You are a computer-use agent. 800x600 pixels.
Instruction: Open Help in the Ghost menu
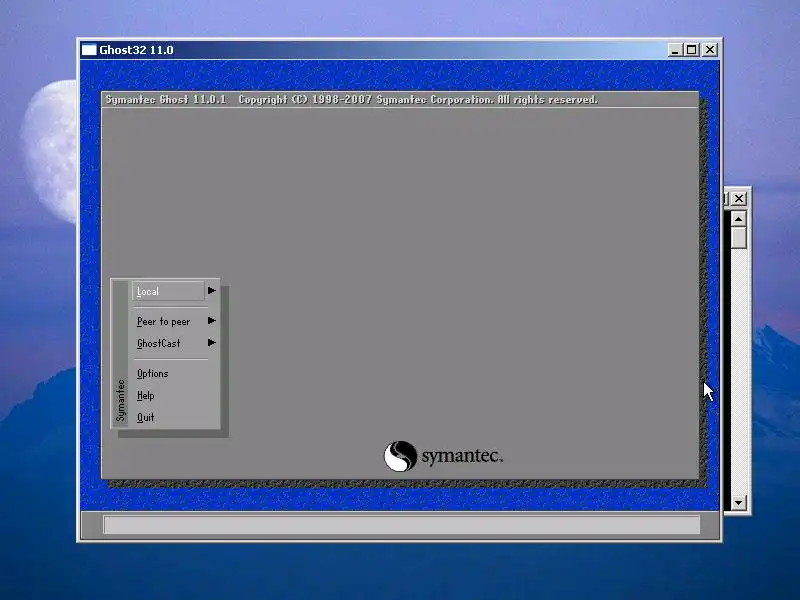[145, 395]
